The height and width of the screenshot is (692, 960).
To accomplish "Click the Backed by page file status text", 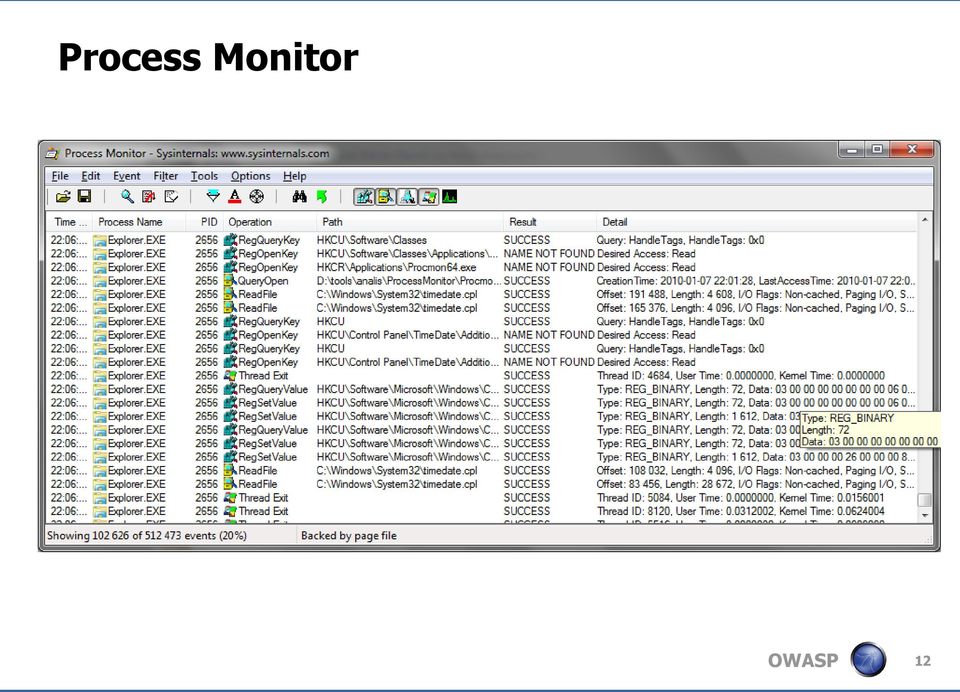I will click(x=349, y=535).
